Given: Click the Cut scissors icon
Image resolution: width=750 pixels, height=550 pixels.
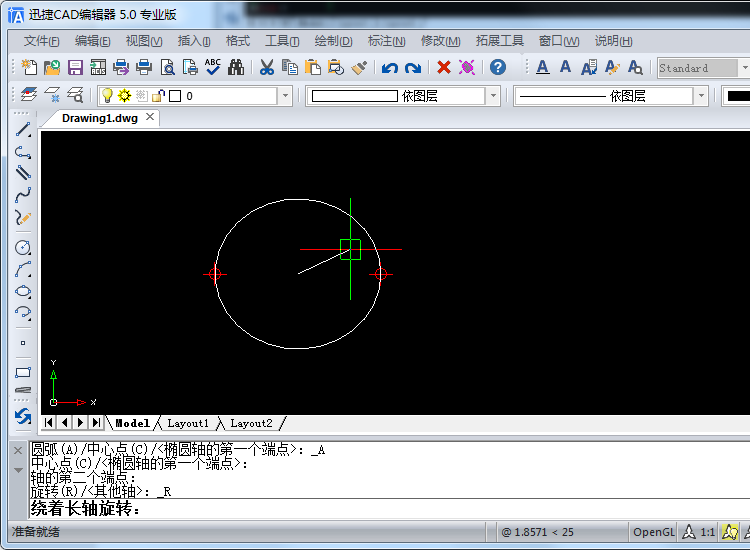Looking at the screenshot, I should click(x=266, y=67).
